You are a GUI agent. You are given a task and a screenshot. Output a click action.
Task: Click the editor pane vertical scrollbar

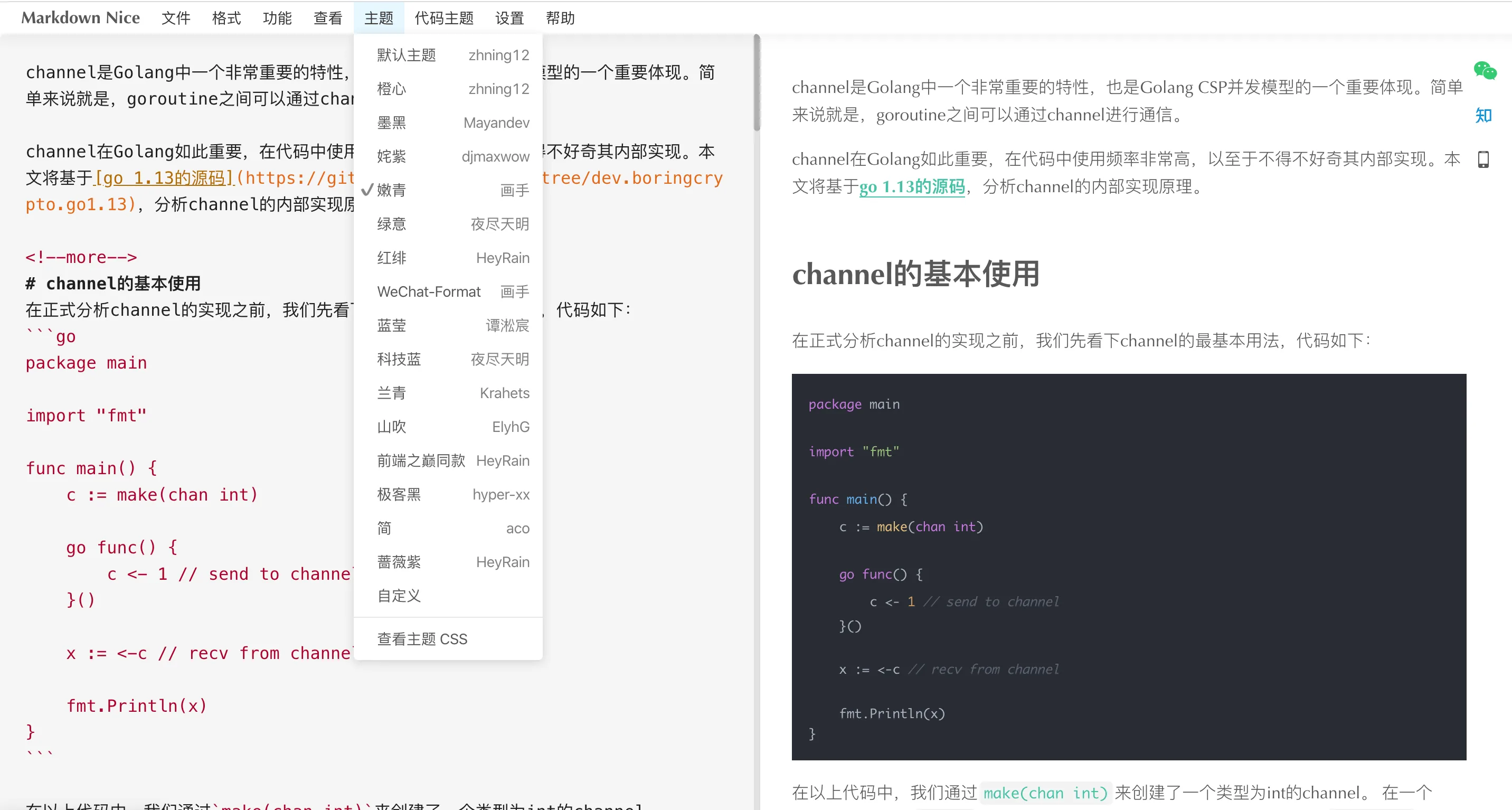(x=757, y=83)
